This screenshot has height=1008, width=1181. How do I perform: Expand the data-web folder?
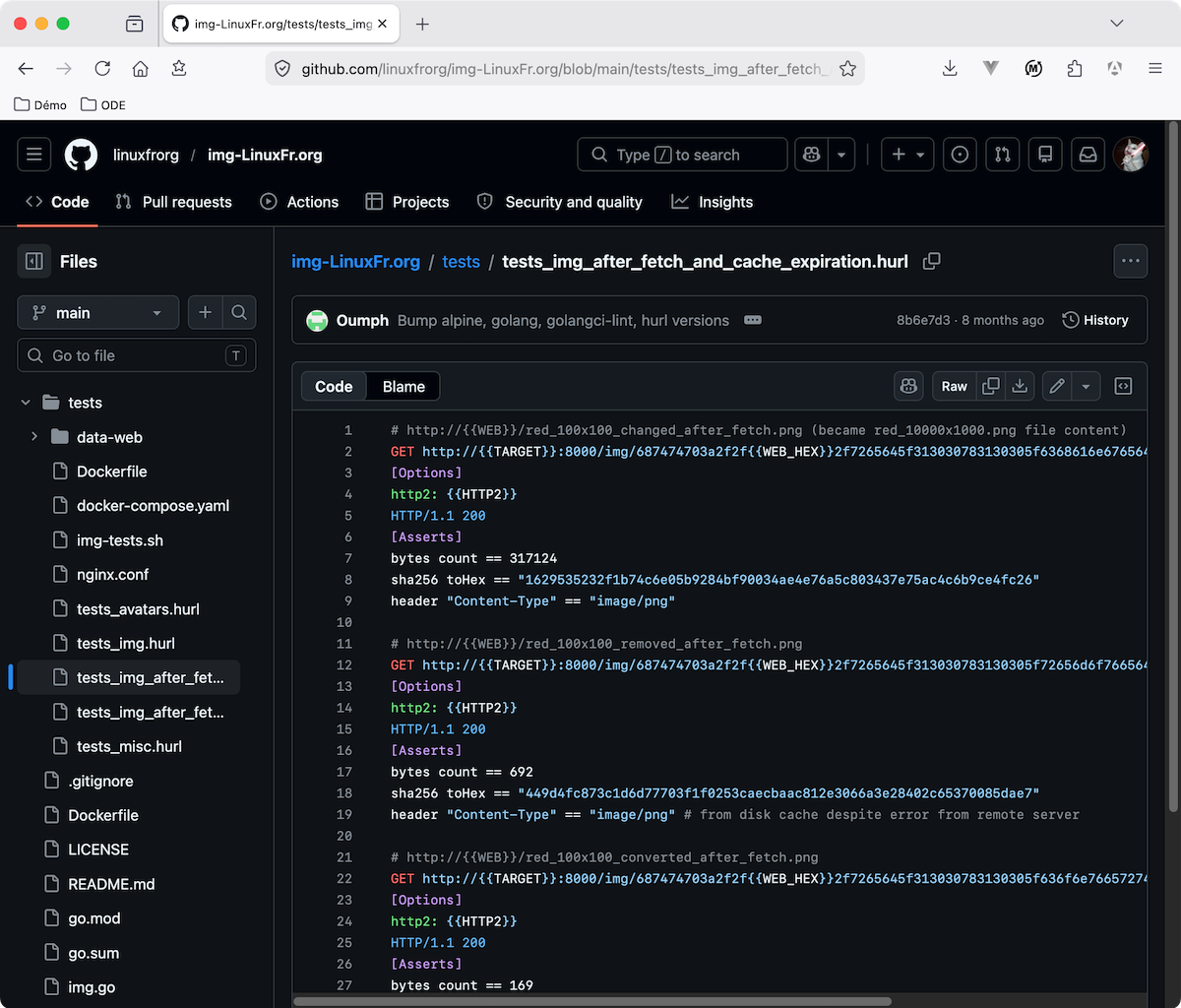[x=34, y=436]
